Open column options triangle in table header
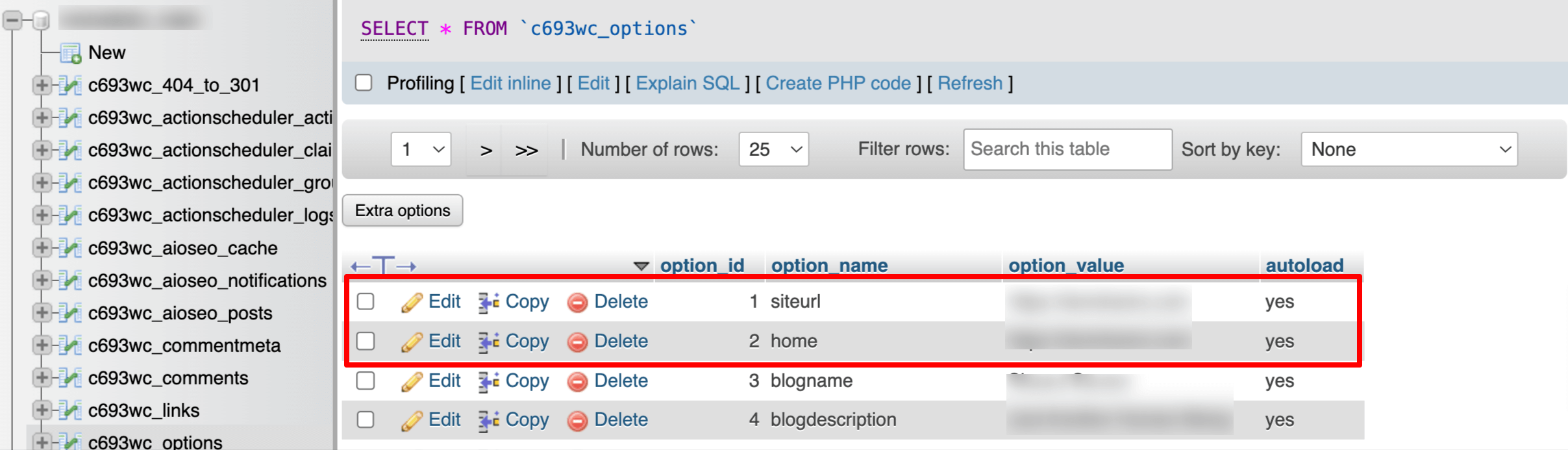The image size is (1568, 450). (x=641, y=266)
